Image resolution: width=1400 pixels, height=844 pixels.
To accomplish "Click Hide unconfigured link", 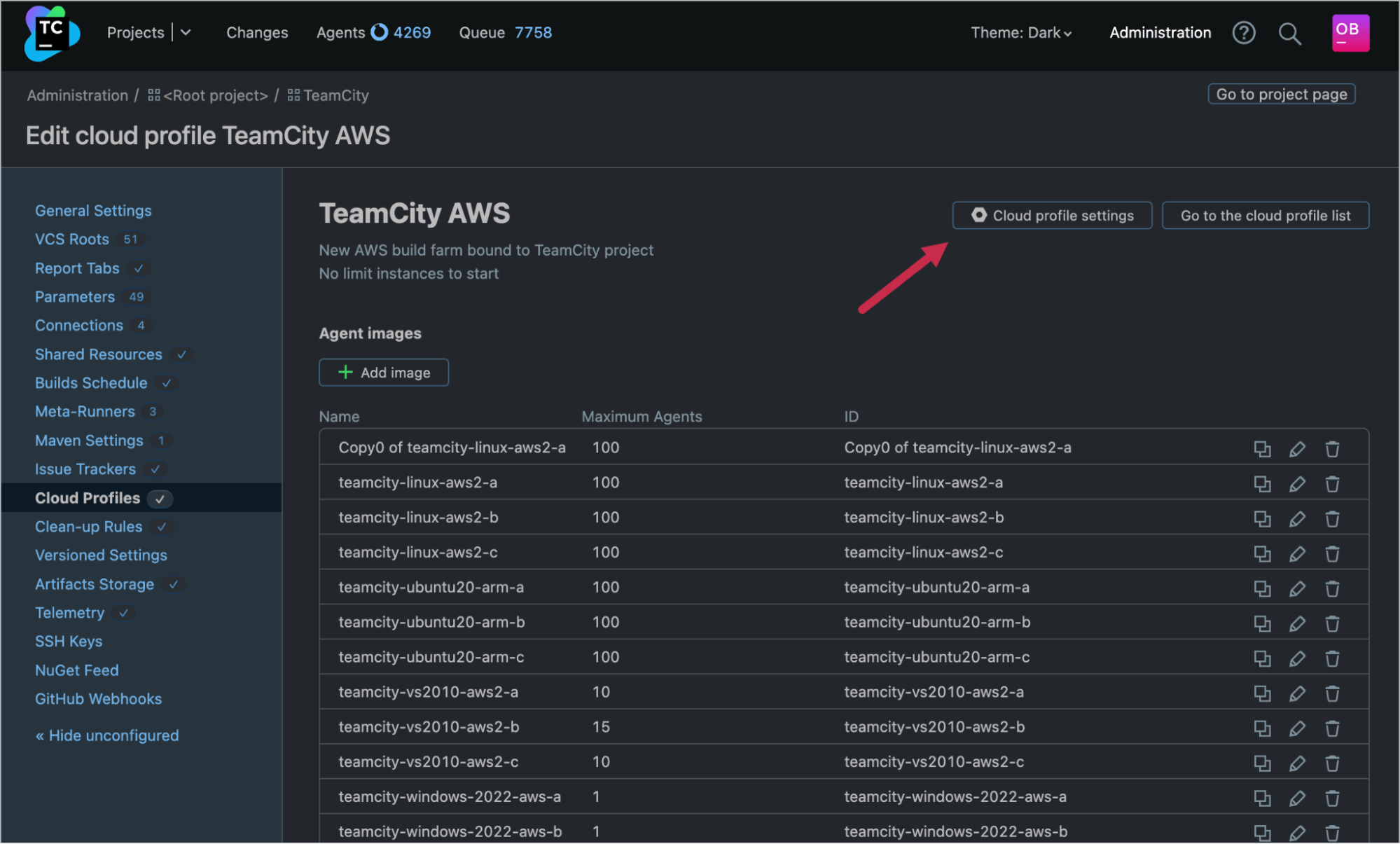I will point(107,735).
